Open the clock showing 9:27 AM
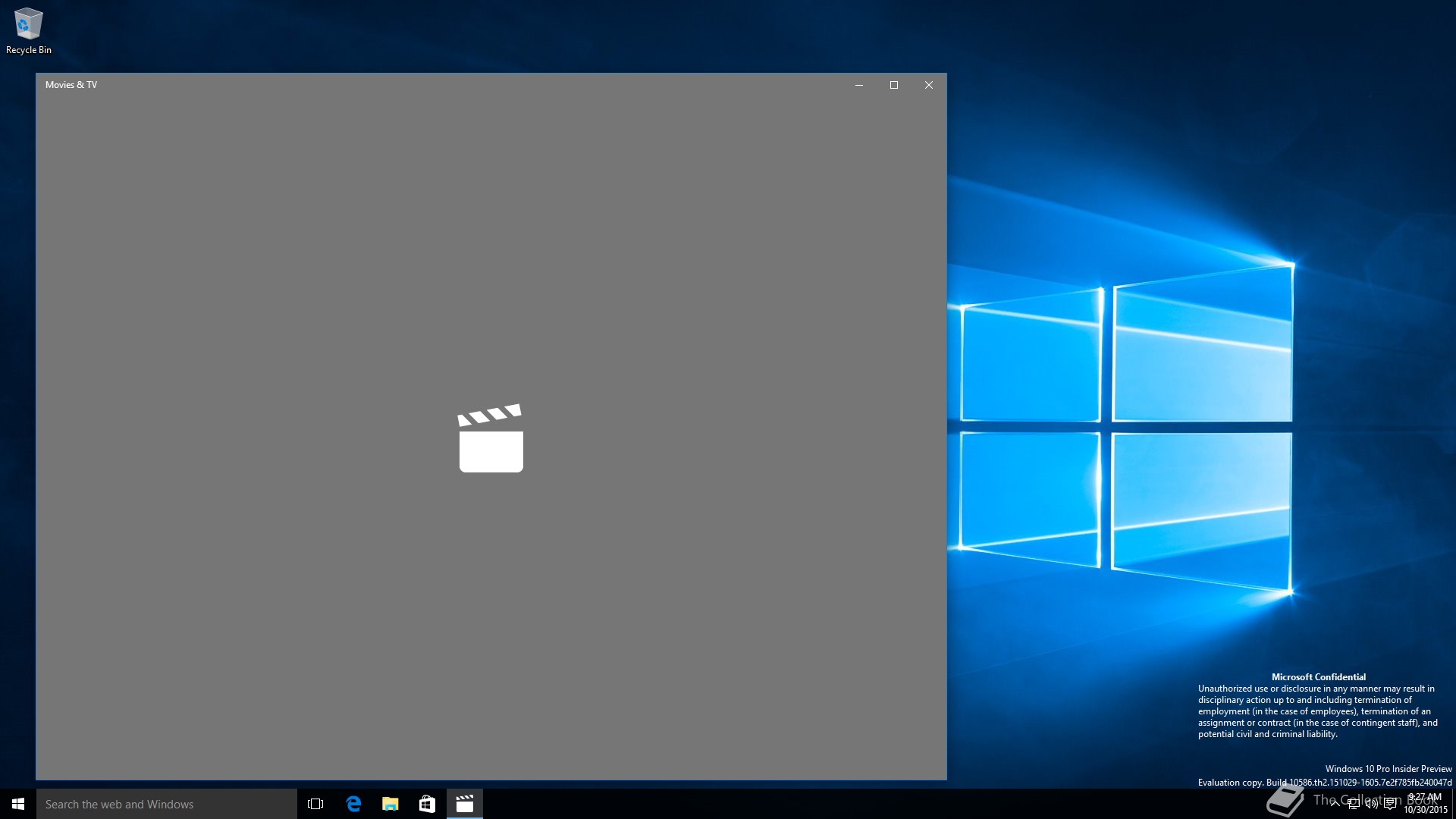 (1425, 804)
